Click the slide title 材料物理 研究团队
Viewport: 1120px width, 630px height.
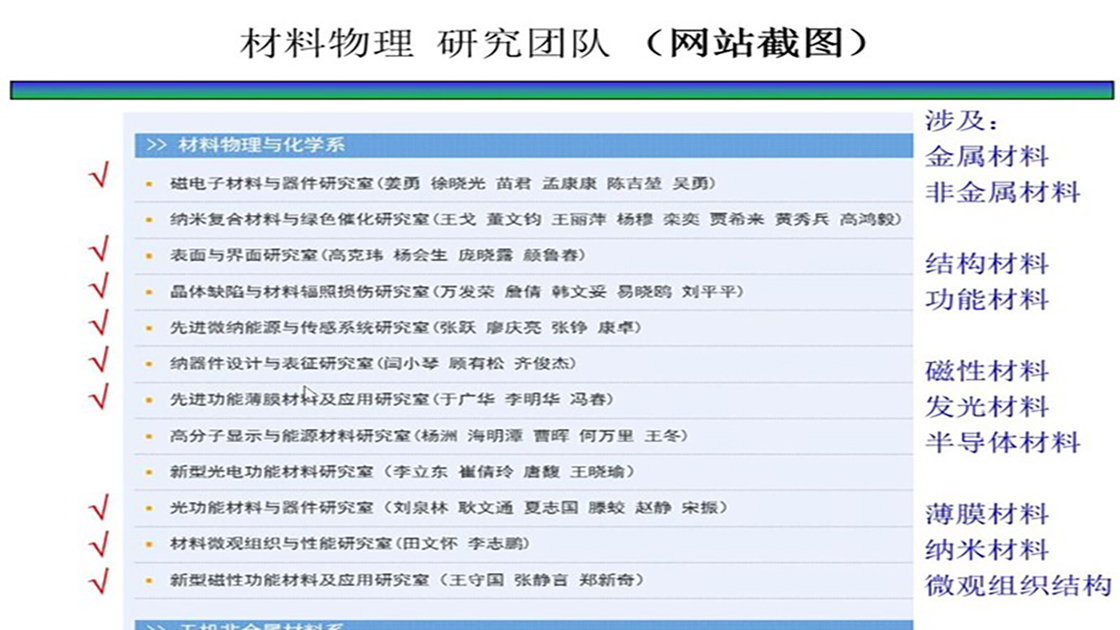426,43
